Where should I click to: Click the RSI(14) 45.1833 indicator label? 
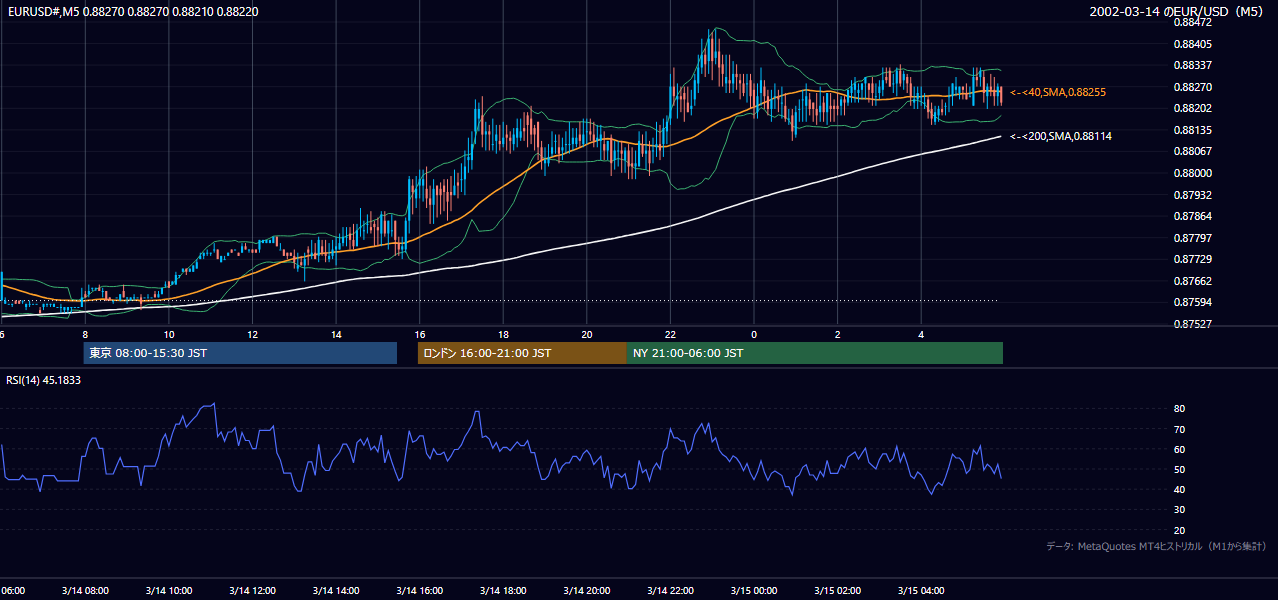44,380
